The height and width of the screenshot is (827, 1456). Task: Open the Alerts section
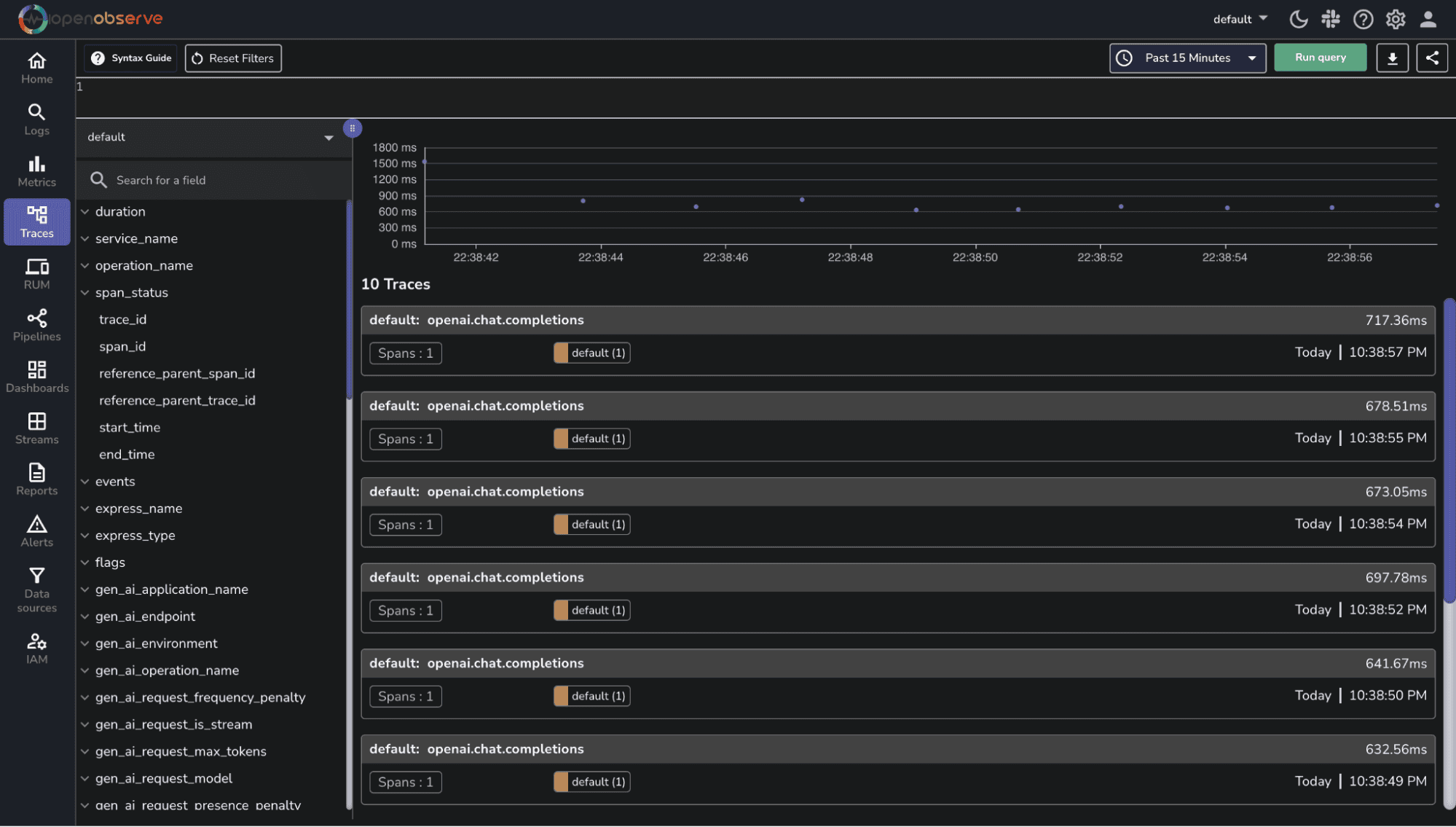tap(36, 531)
